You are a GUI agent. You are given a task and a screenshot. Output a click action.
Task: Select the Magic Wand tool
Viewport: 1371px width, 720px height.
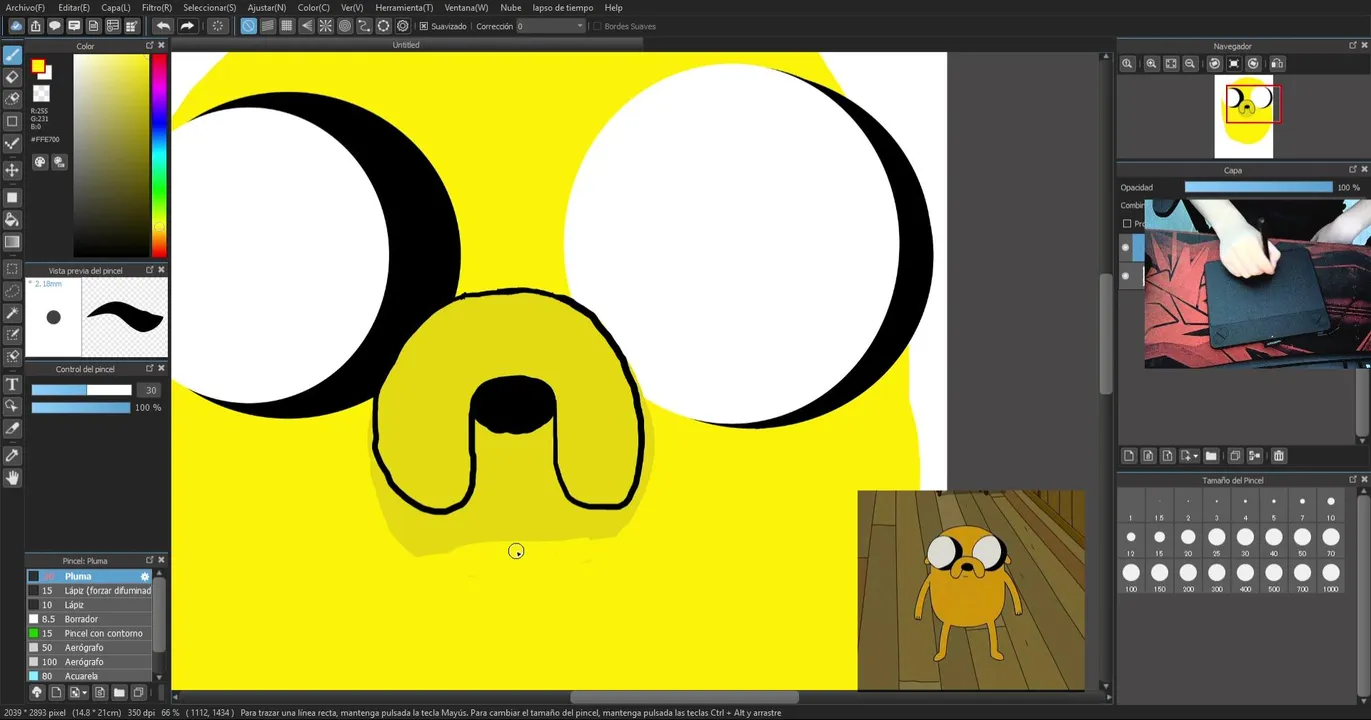click(12, 313)
